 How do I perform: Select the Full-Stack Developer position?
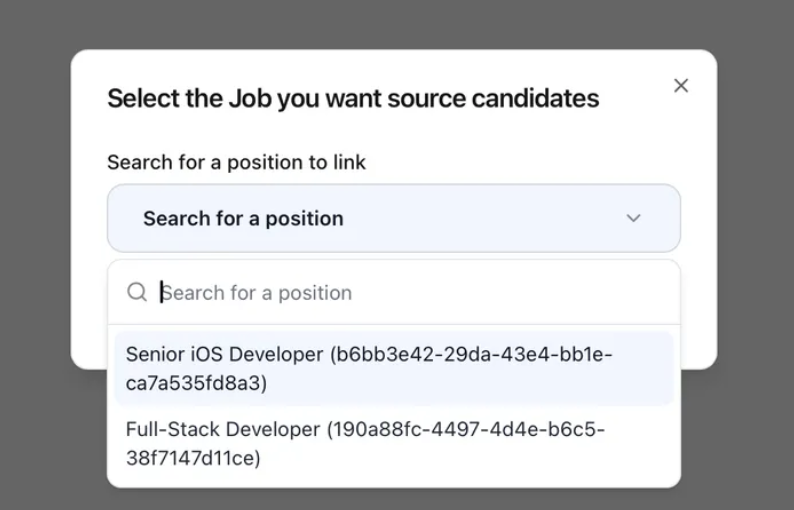tap(393, 443)
